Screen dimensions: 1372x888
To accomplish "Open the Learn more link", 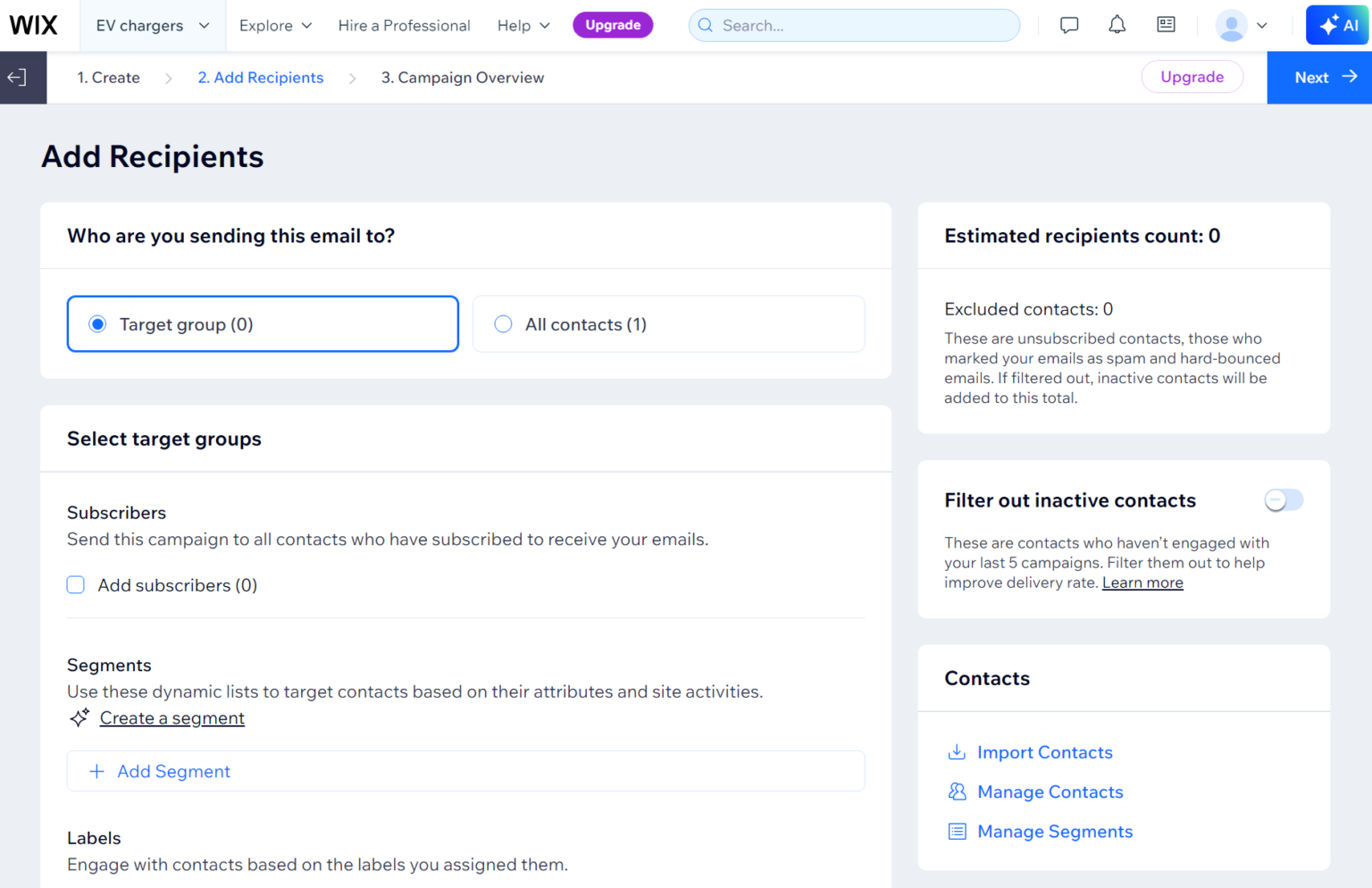I will coord(1142,582).
